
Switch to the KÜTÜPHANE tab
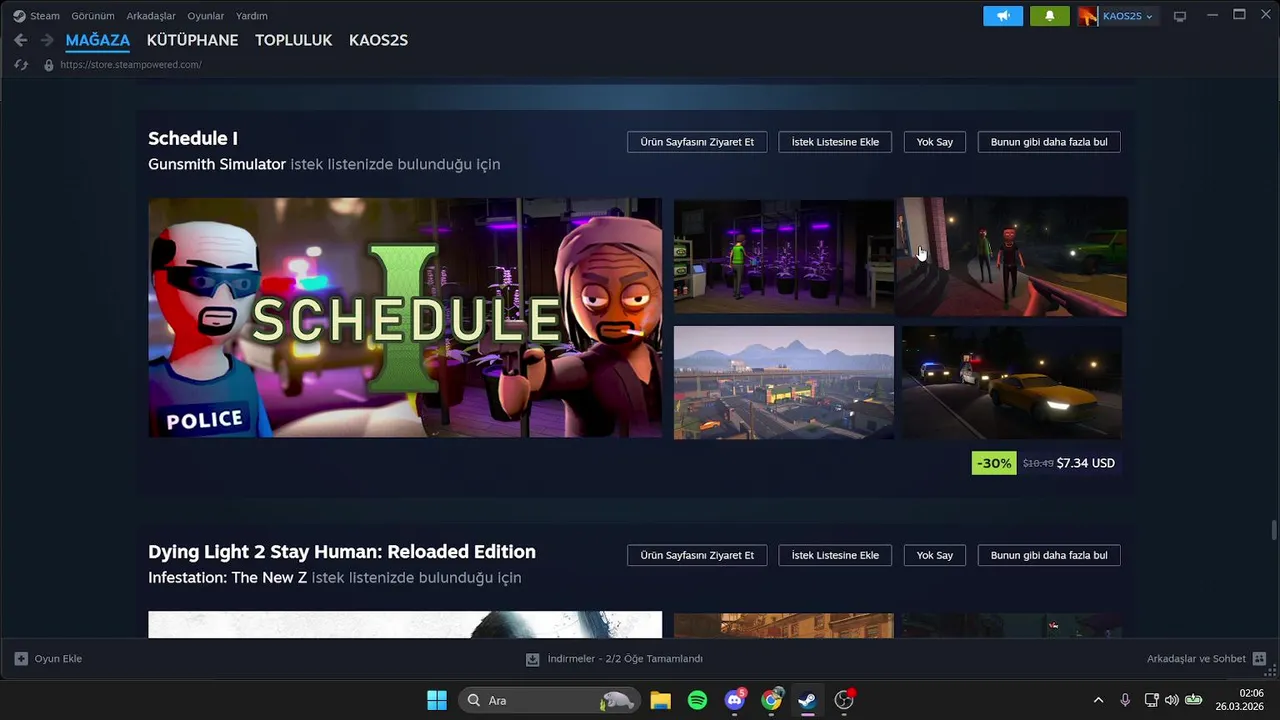coord(192,40)
